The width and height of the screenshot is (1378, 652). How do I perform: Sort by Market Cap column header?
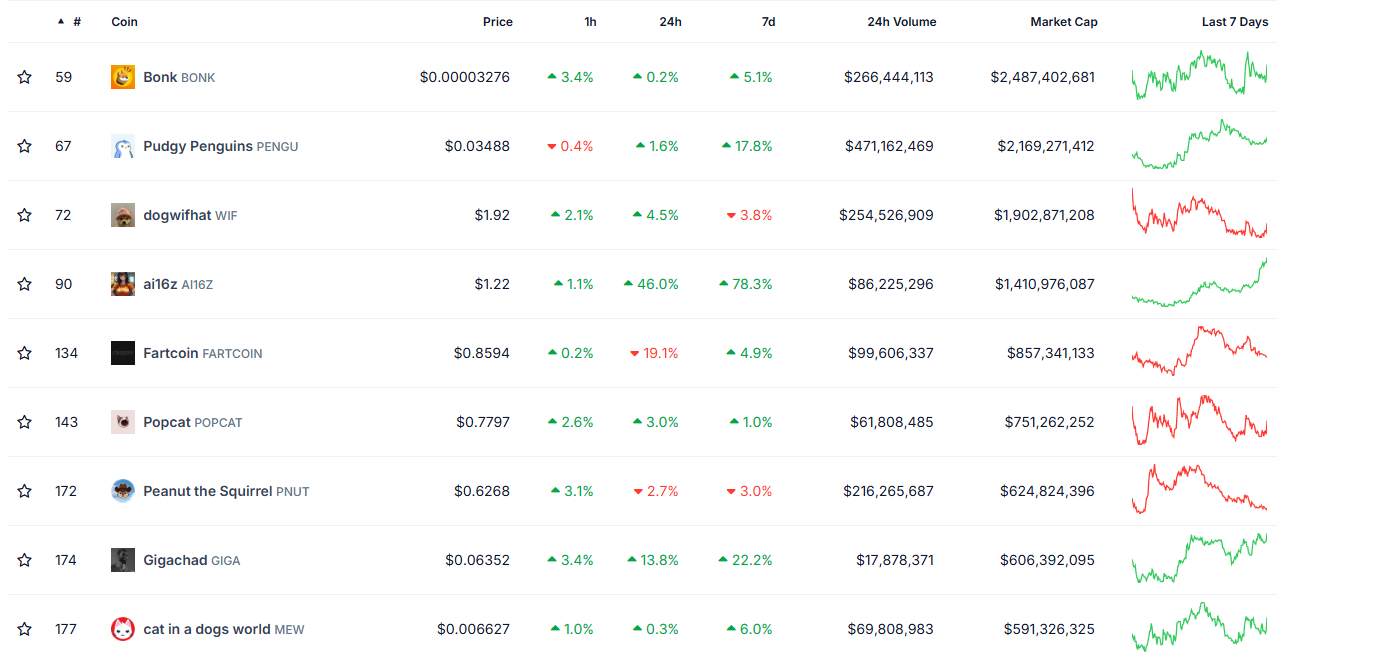coord(1064,22)
